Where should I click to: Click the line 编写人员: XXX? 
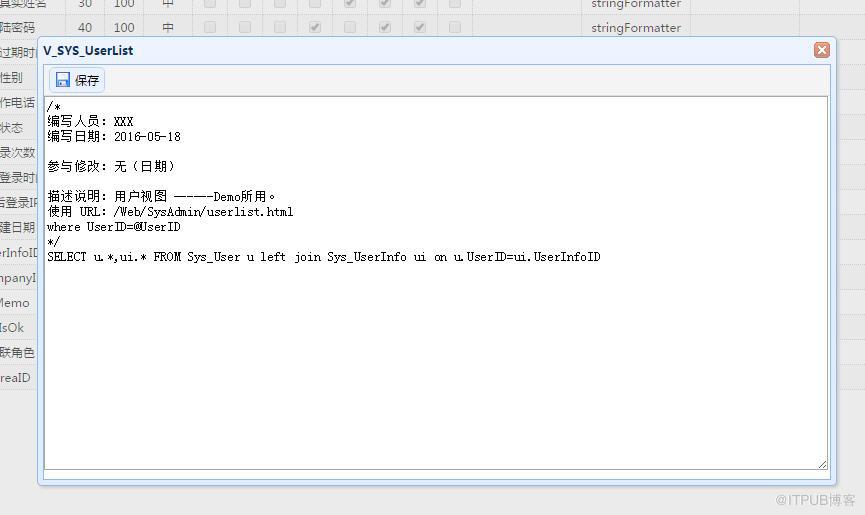[x=90, y=122]
